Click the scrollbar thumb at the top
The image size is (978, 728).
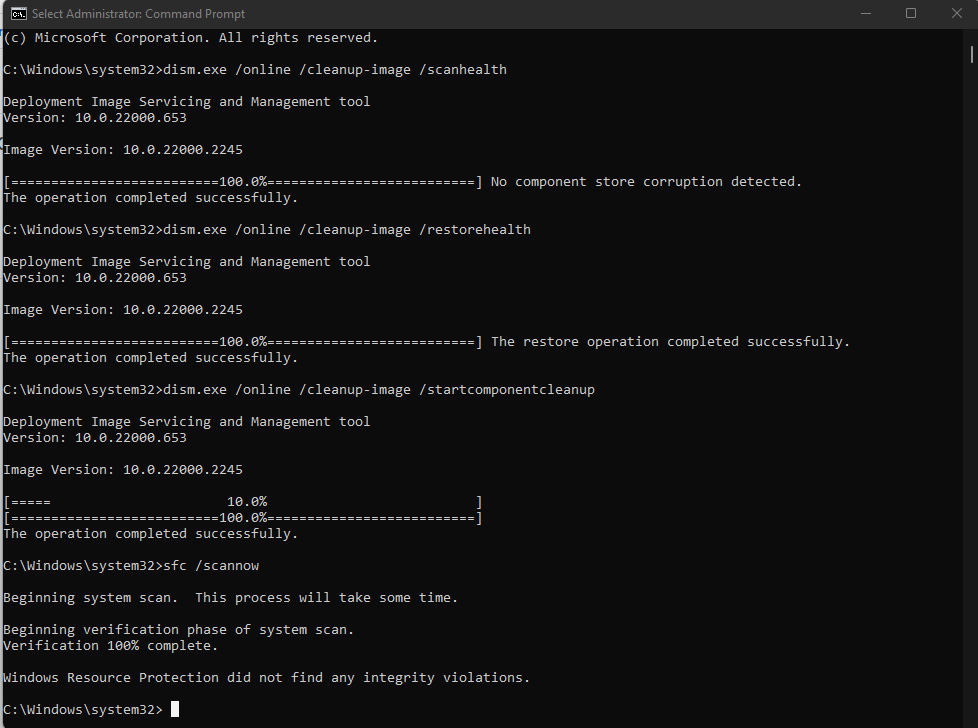point(971,52)
